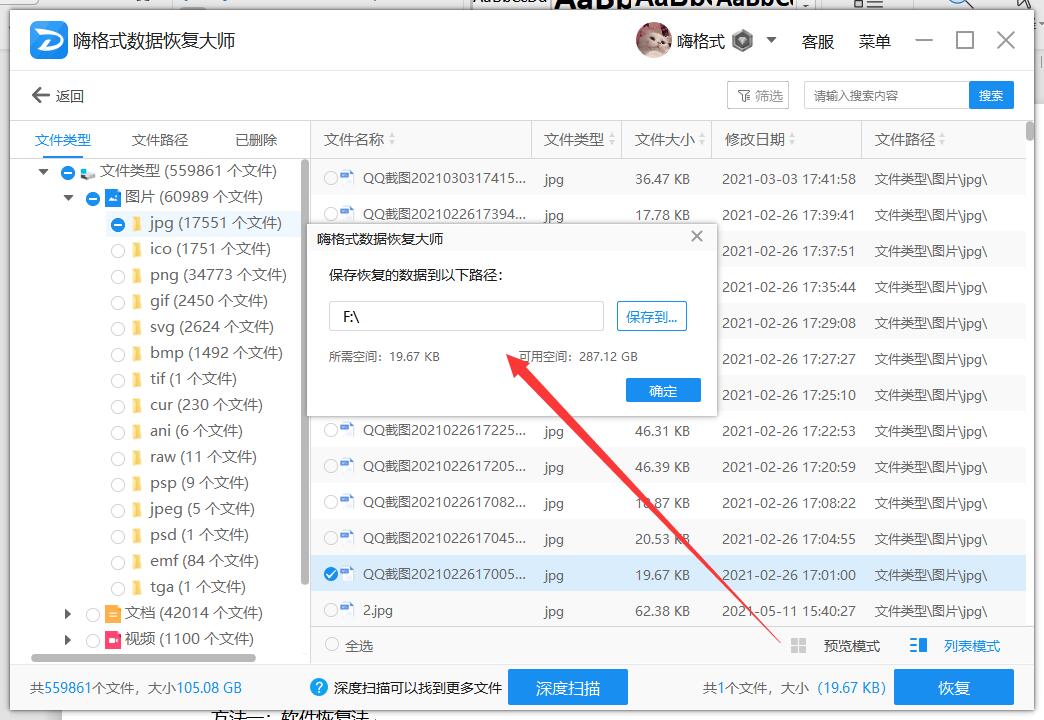This screenshot has height=720, width=1044.
Task: Click the tree panel horizontal scrollbar
Action: coord(143,658)
